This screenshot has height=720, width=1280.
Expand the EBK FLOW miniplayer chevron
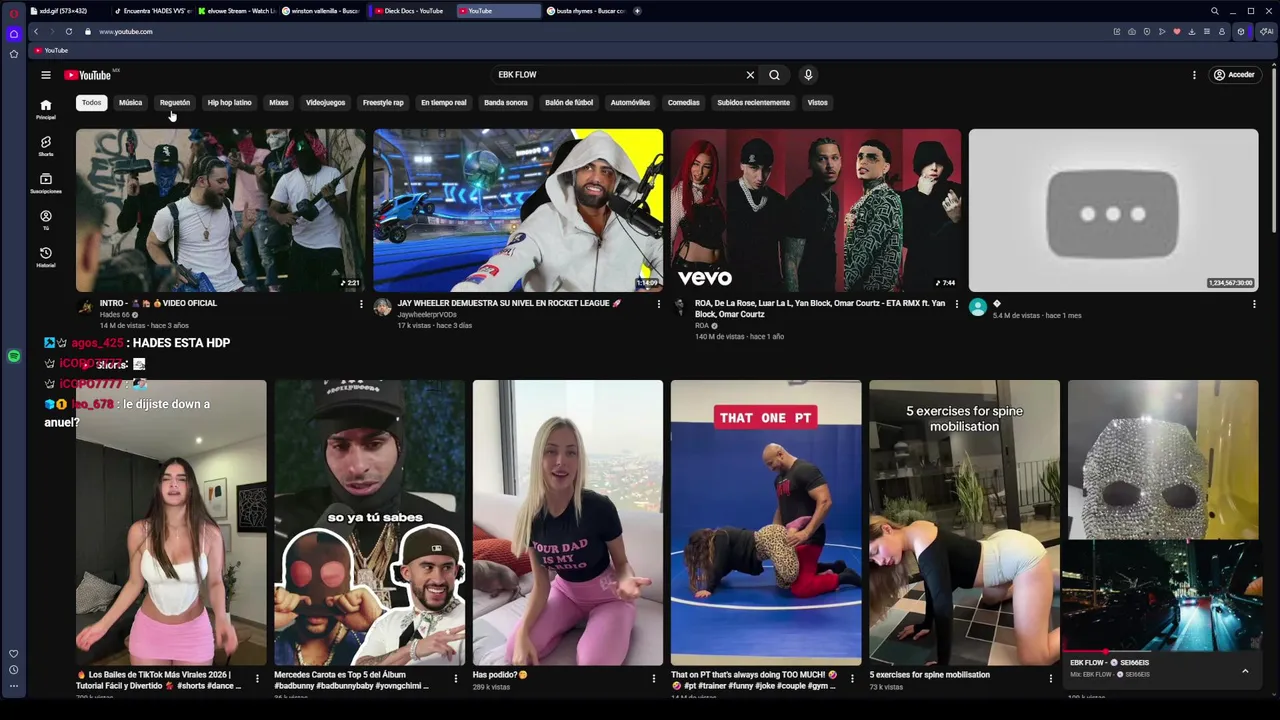(1245, 672)
